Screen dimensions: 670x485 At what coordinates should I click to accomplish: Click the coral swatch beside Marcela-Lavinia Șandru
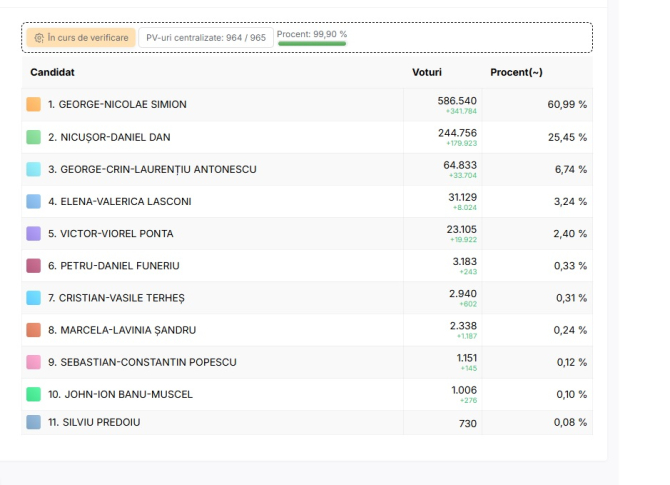coord(33,330)
